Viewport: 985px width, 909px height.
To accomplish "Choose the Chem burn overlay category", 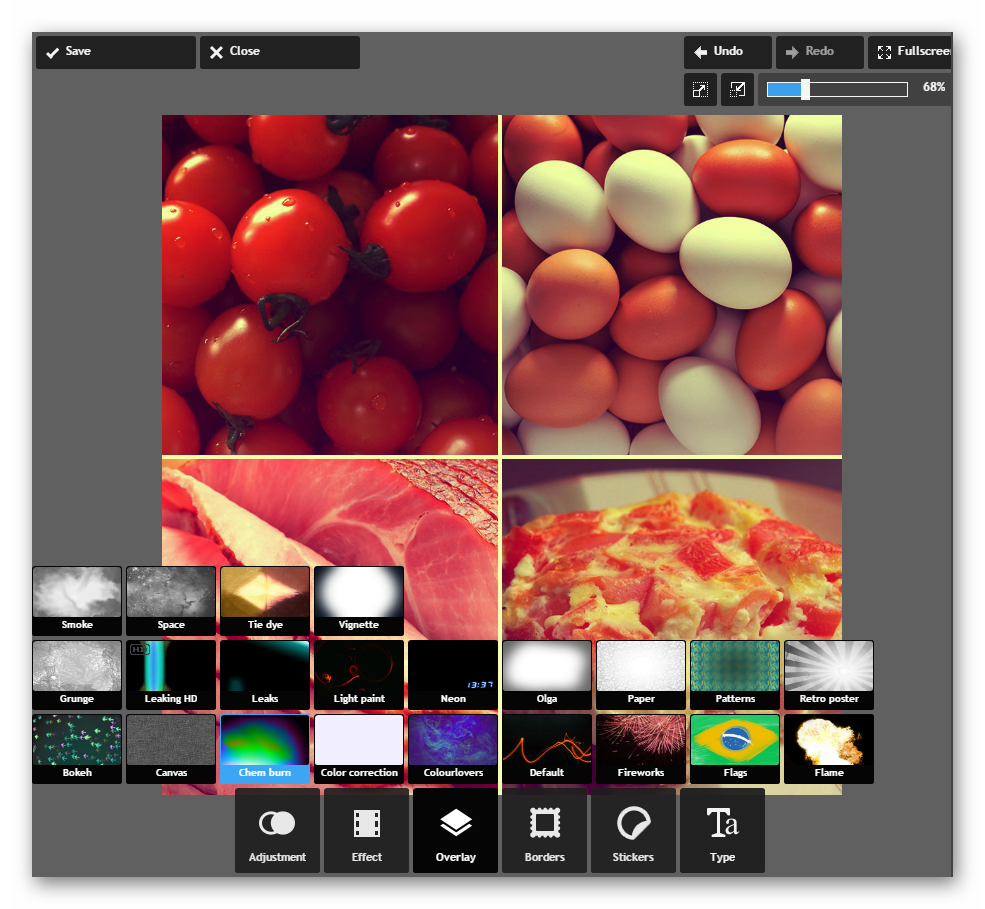I will [265, 749].
